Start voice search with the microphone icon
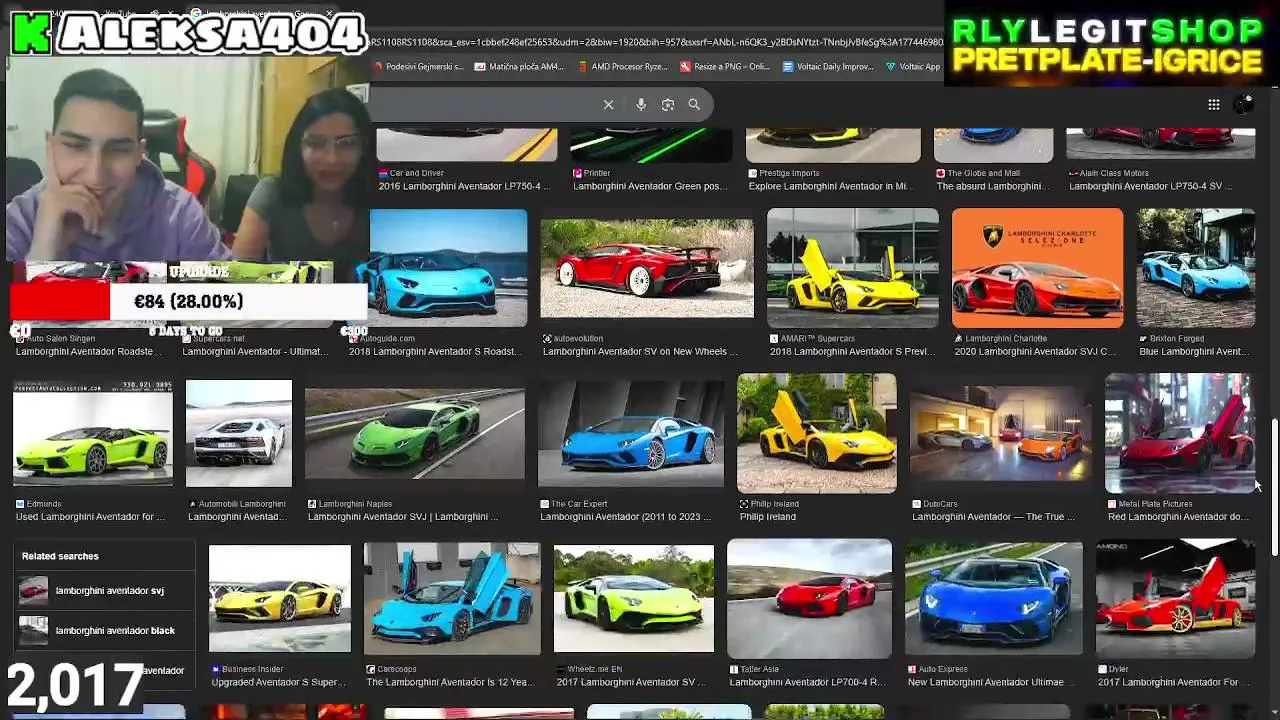 pyautogui.click(x=641, y=104)
